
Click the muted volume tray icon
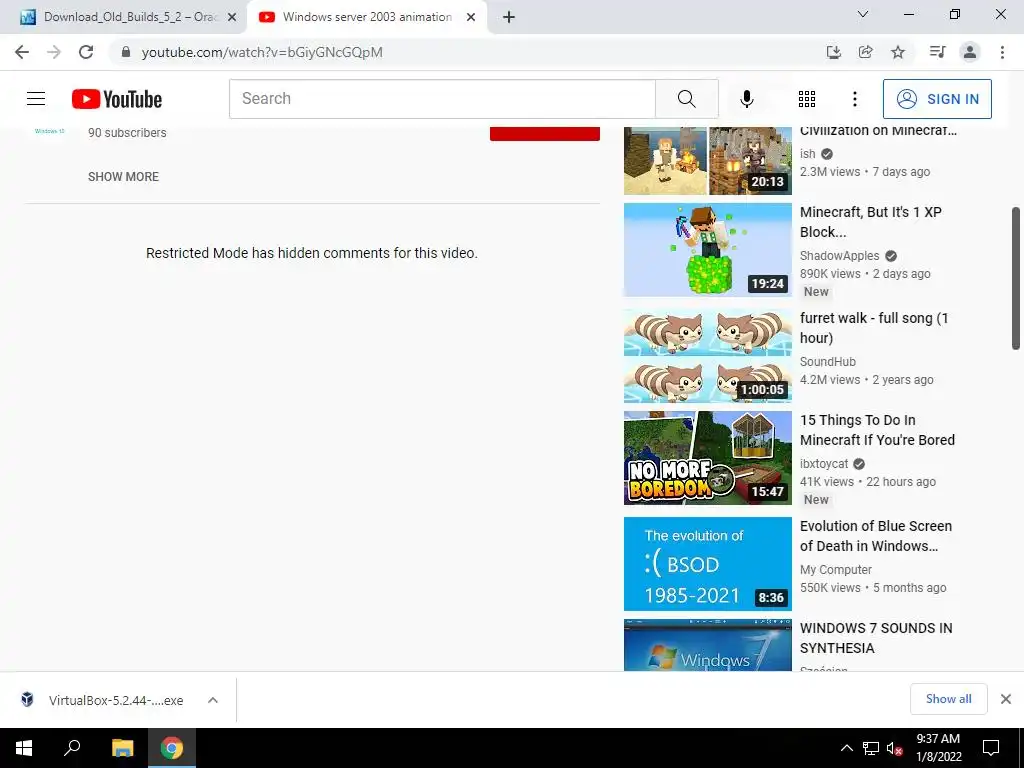coord(895,748)
